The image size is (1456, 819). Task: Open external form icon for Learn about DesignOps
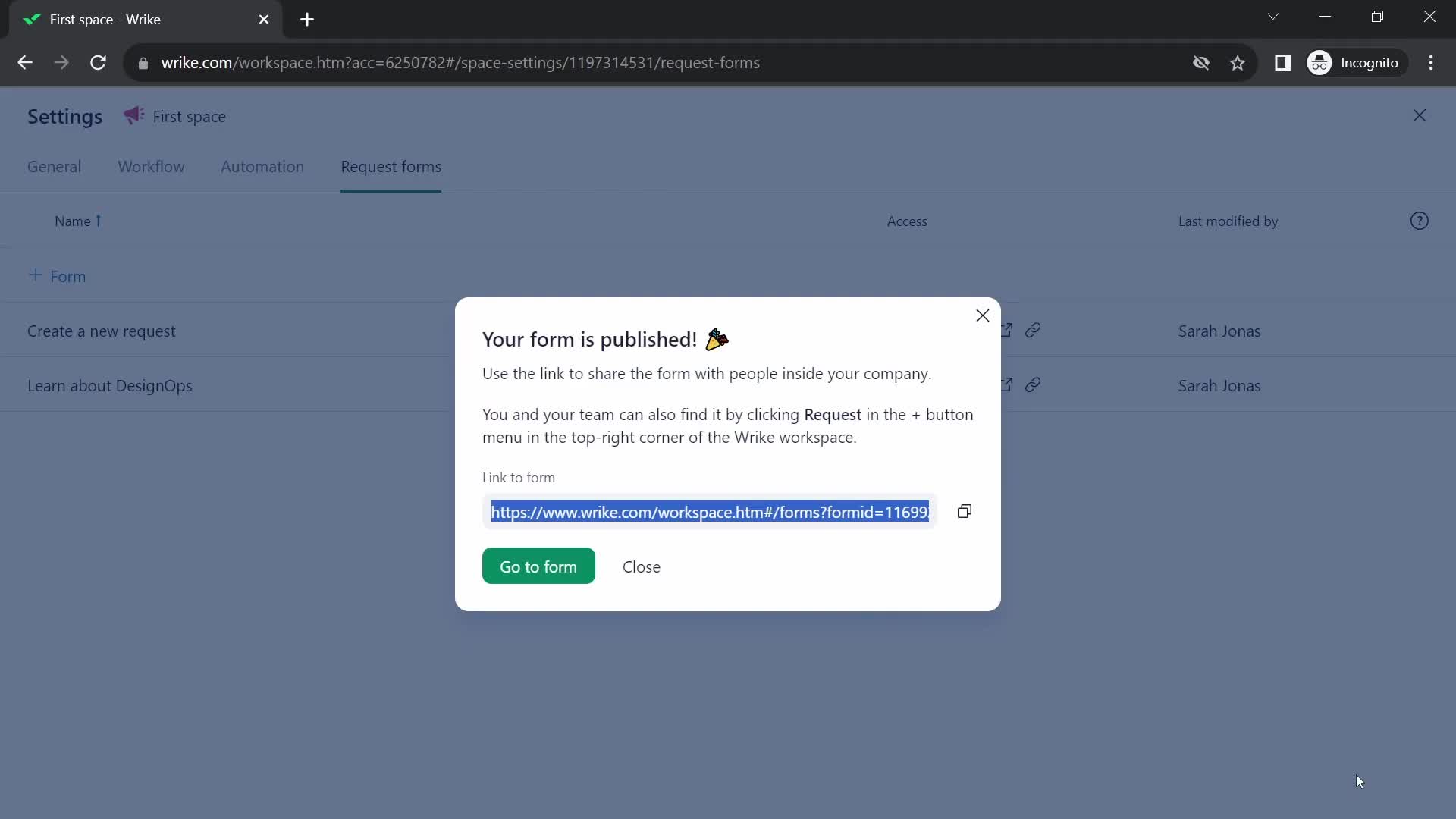[x=1007, y=385]
